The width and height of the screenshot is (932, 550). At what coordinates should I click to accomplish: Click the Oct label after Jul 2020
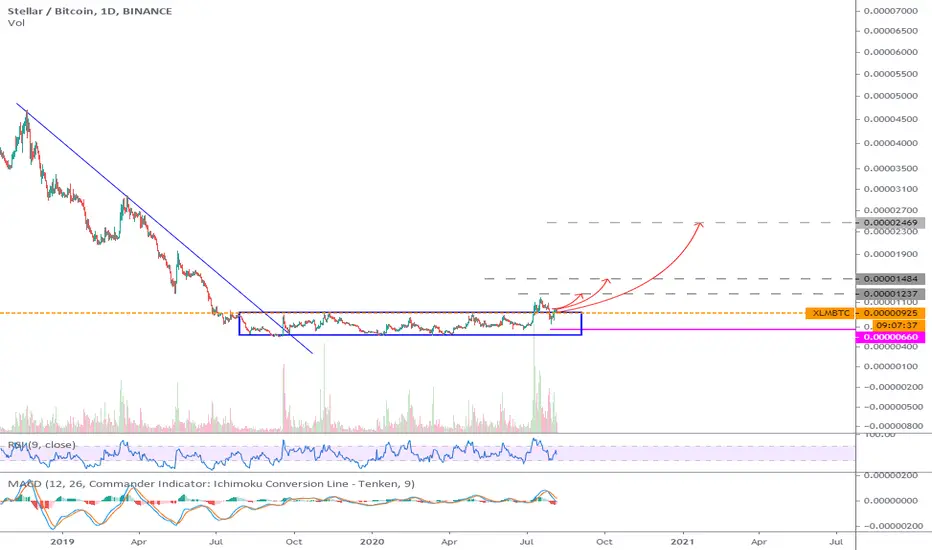tap(604, 542)
